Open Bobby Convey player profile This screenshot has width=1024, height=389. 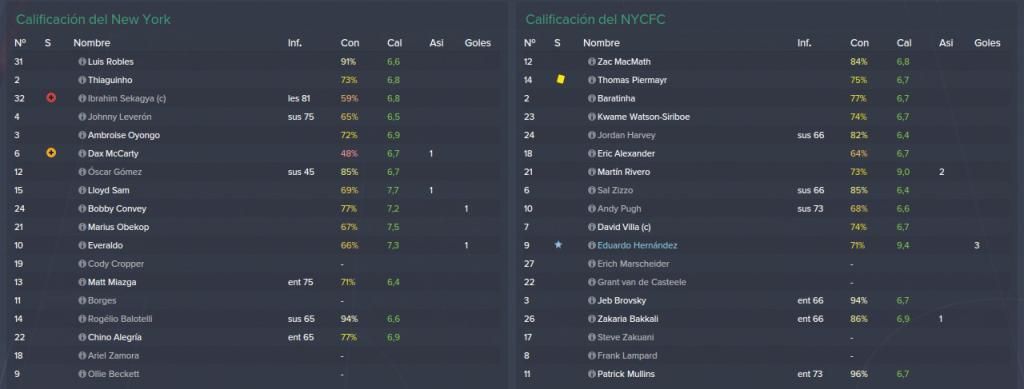(x=117, y=209)
